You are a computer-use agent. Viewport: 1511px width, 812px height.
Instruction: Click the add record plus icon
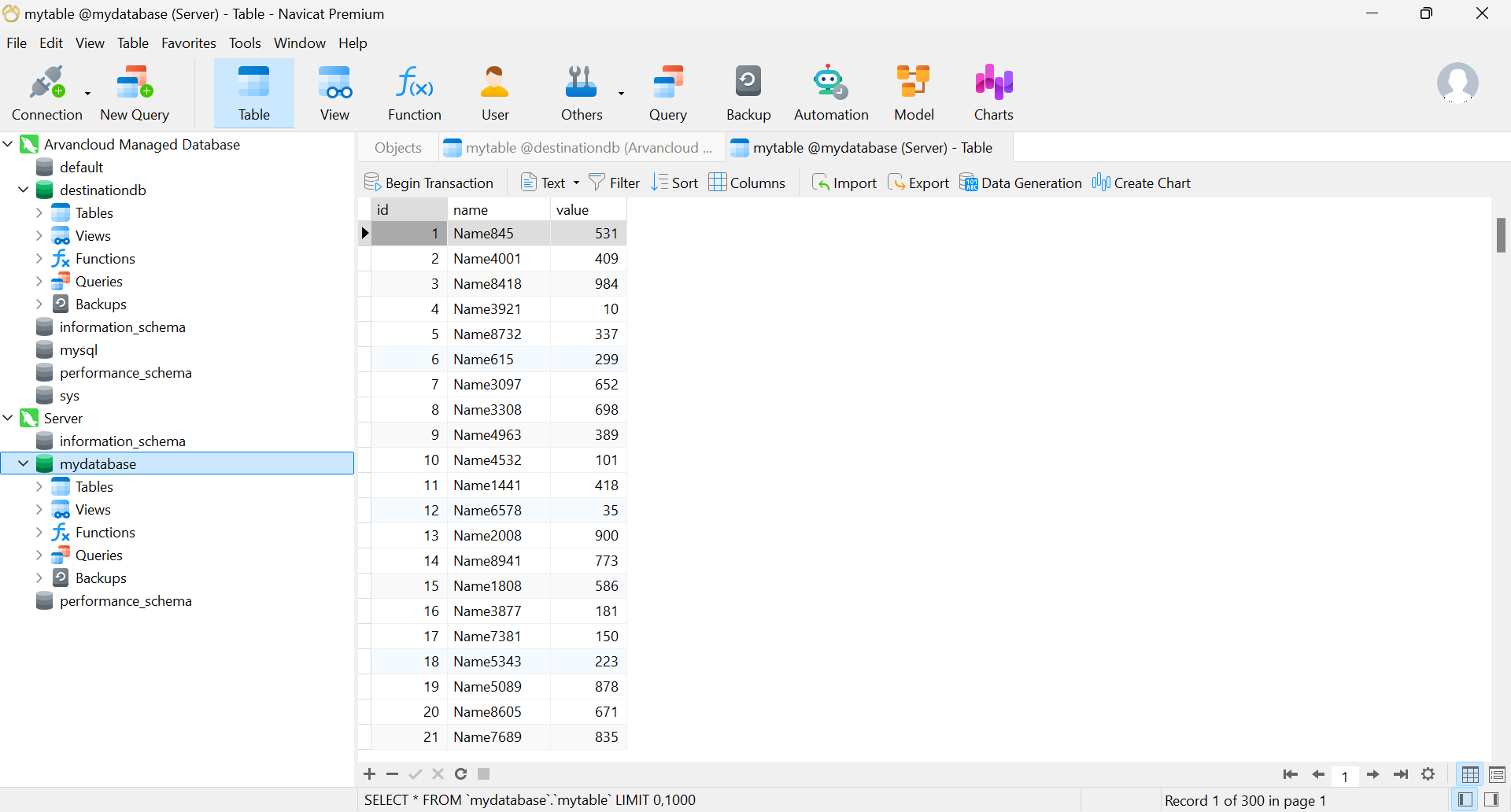coord(369,774)
